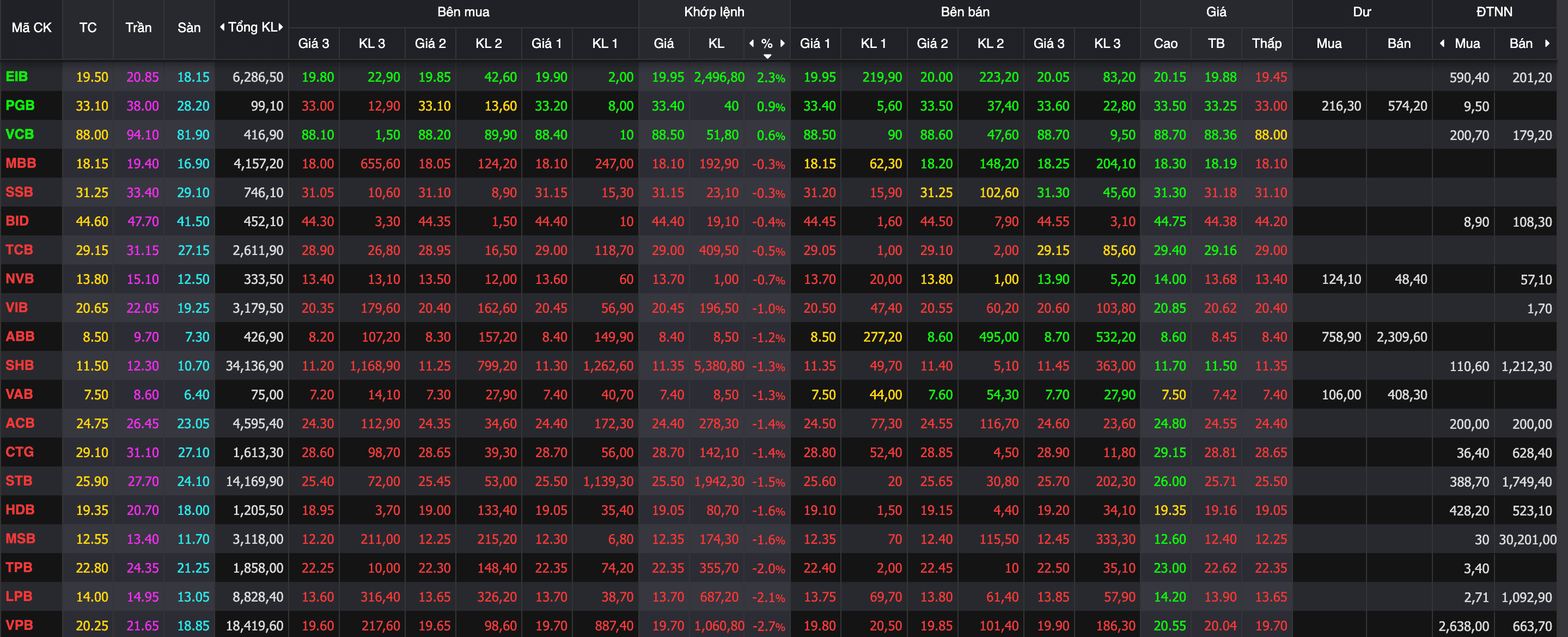The height and width of the screenshot is (637, 1568).
Task: Click the TB column header
Action: 1216,43
